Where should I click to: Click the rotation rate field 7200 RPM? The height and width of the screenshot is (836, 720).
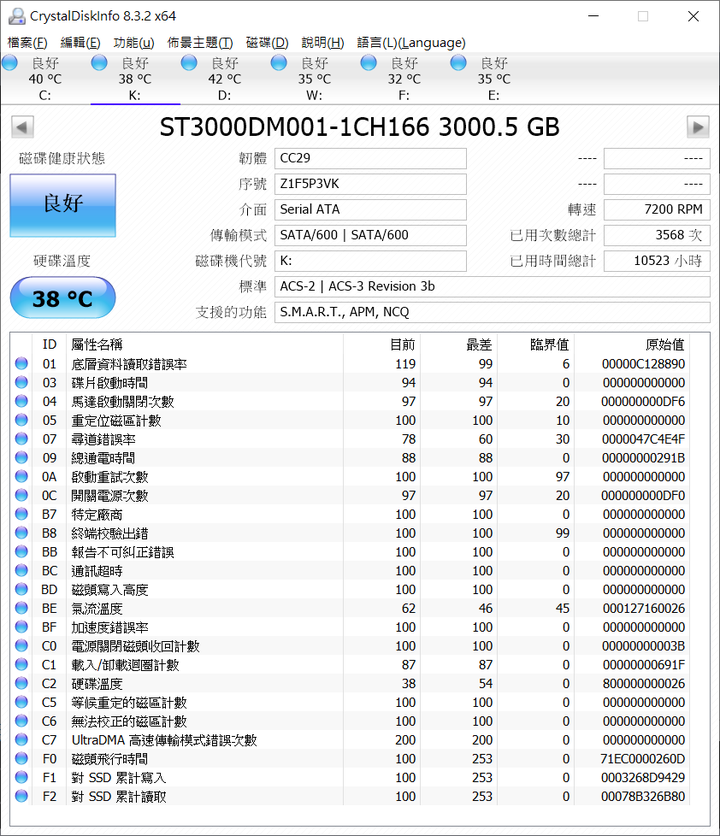657,210
